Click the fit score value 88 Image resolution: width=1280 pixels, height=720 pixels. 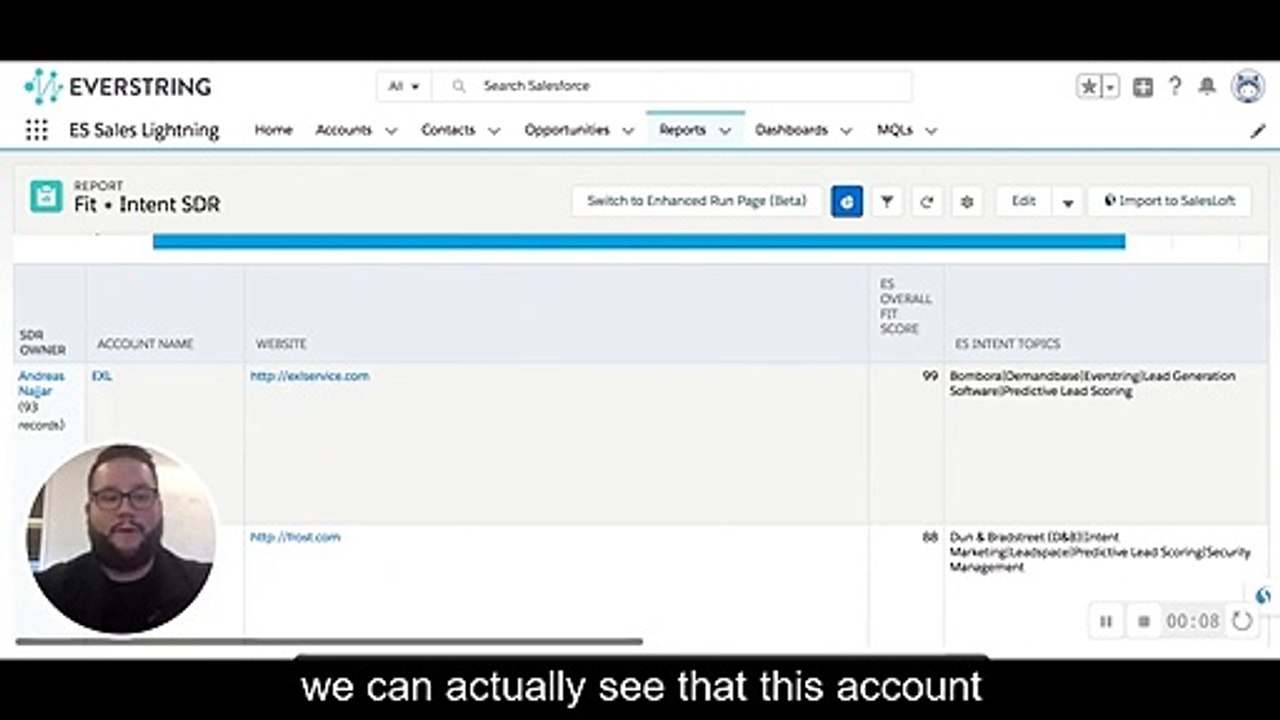(x=930, y=537)
